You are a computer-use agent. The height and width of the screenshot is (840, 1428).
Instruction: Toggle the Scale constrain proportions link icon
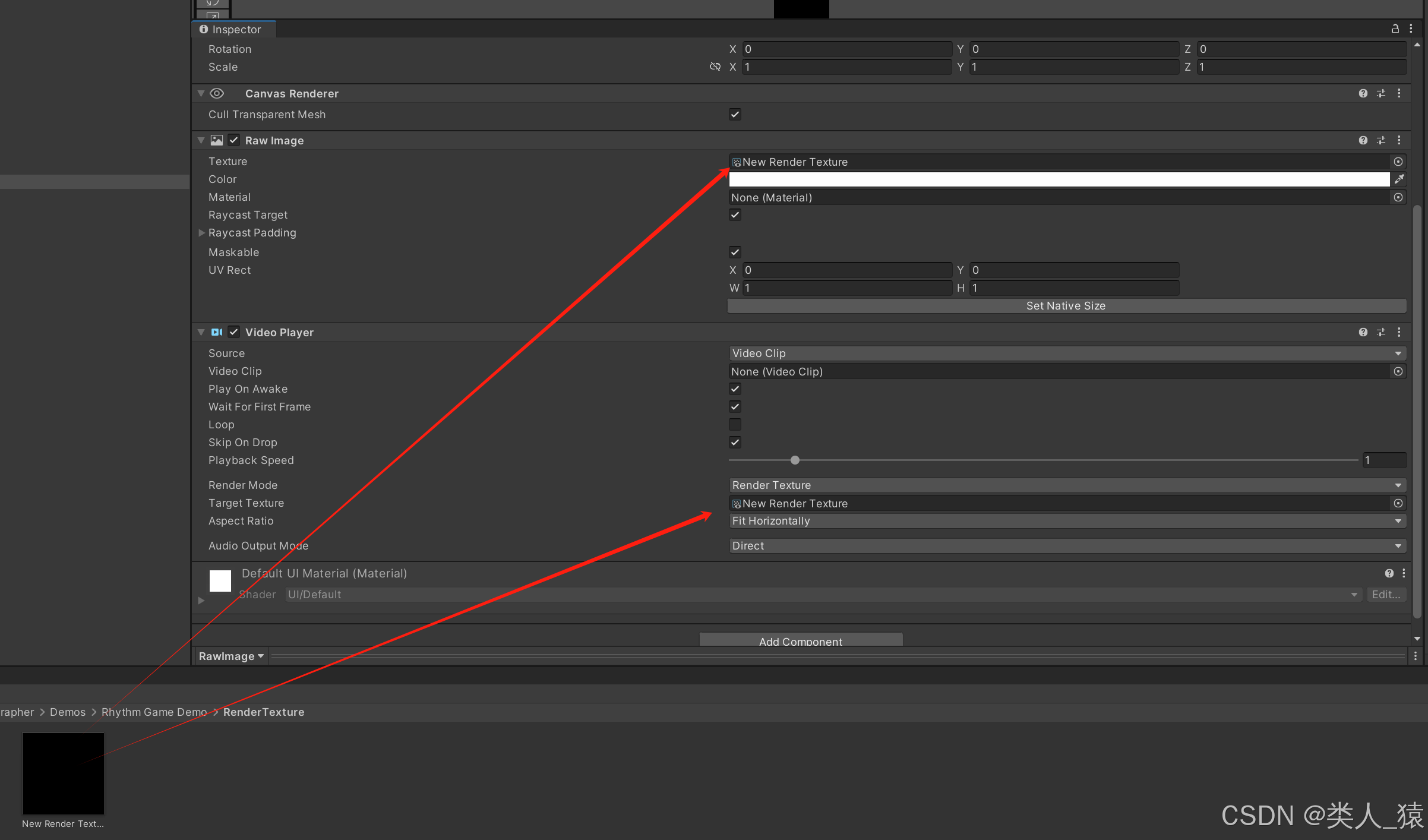click(x=715, y=67)
